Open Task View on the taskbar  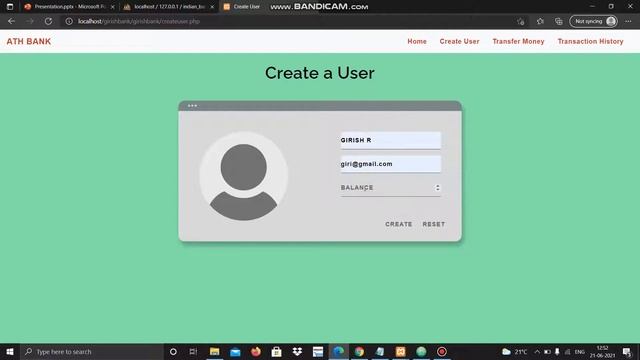(x=193, y=351)
